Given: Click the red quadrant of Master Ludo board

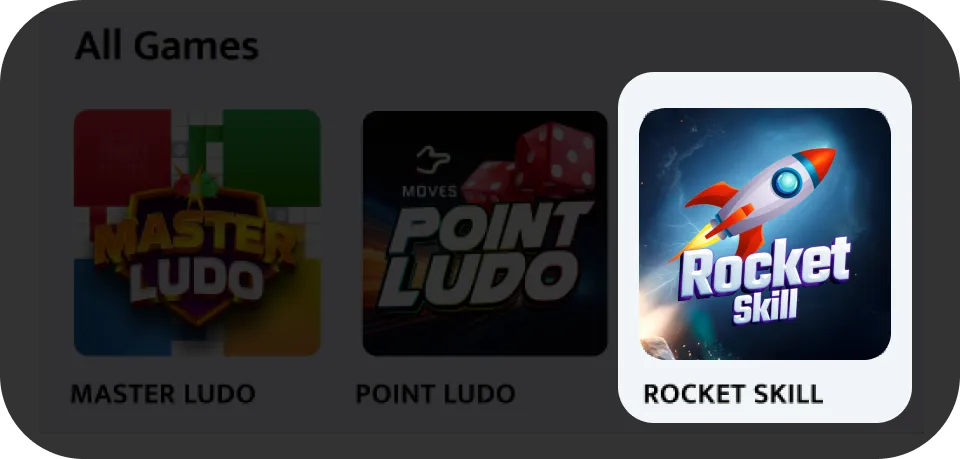Looking at the screenshot, I should point(122,156).
